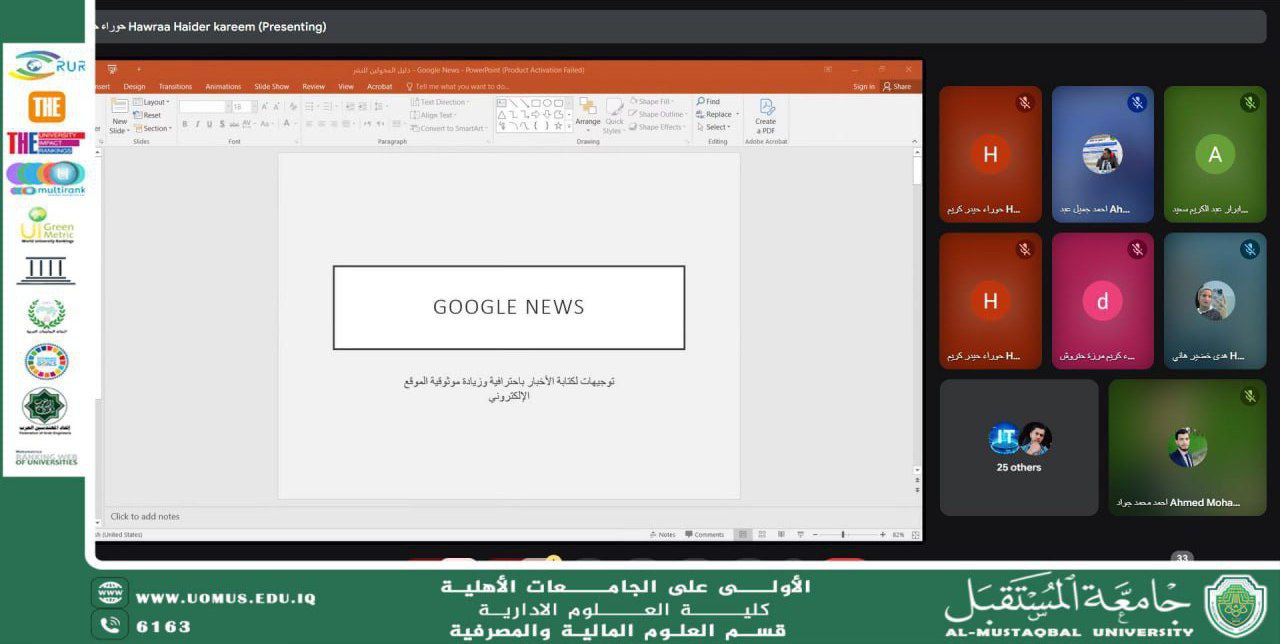Switch to Normal view in status bar

click(742, 535)
